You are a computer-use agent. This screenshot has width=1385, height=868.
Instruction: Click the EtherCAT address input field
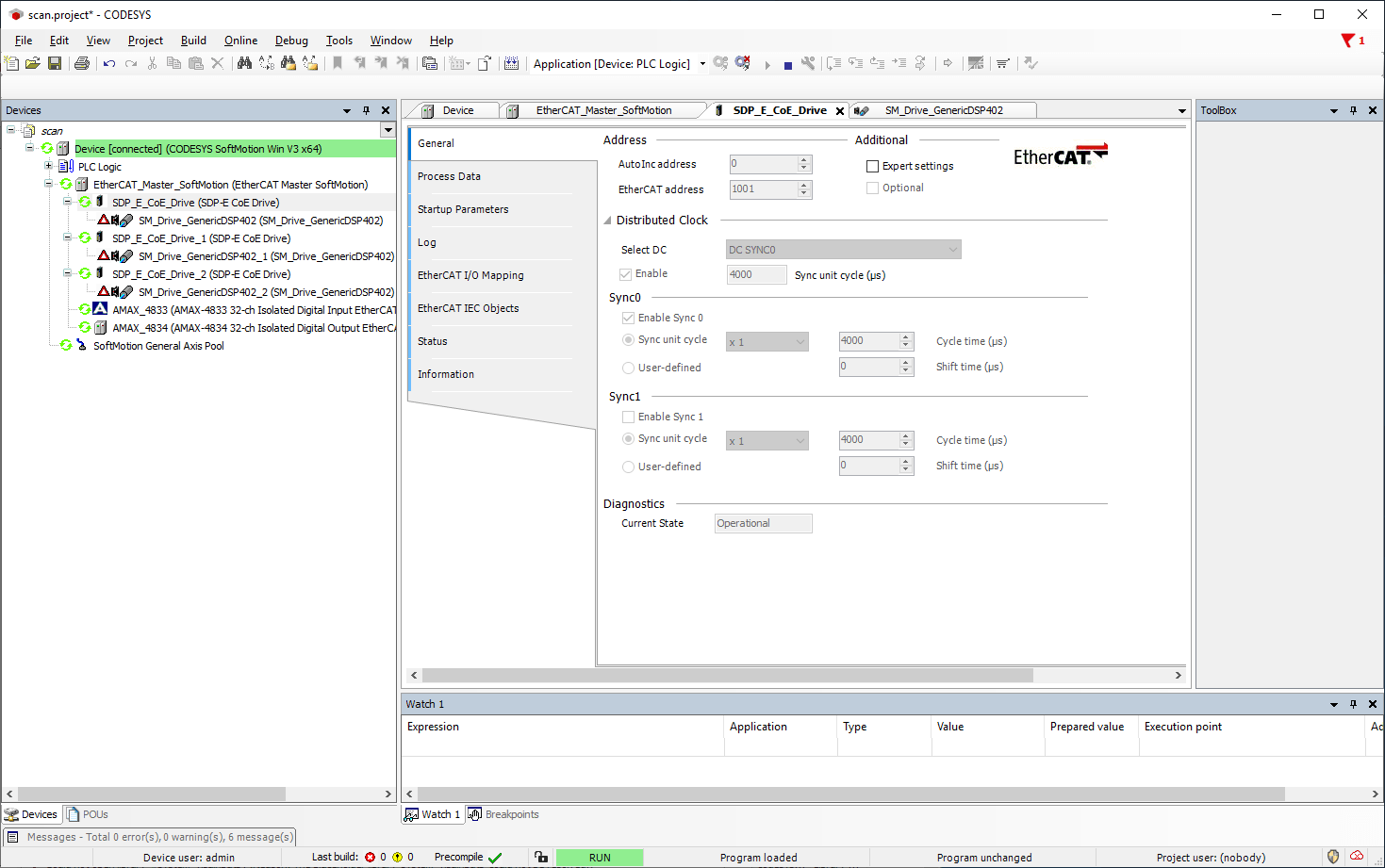click(x=764, y=189)
